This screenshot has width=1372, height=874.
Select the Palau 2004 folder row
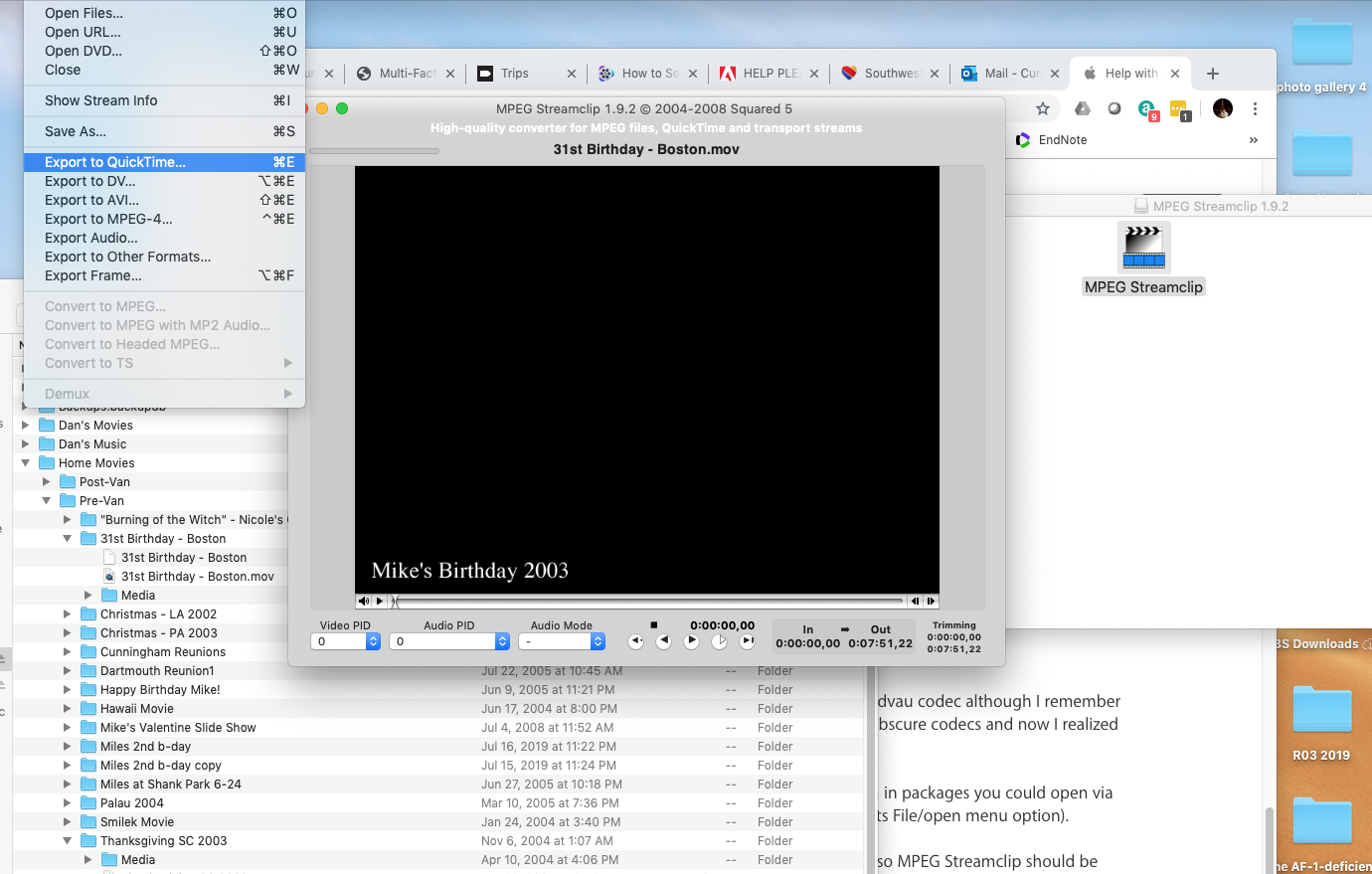437,803
